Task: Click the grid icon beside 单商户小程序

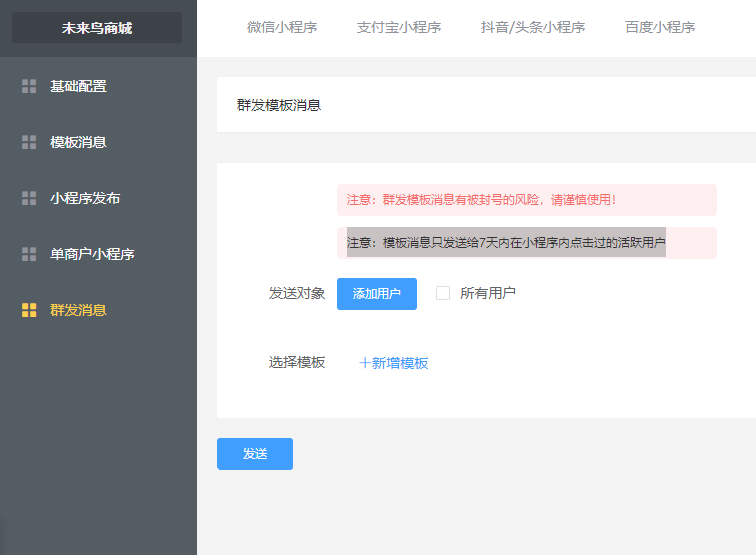Action: 29,254
